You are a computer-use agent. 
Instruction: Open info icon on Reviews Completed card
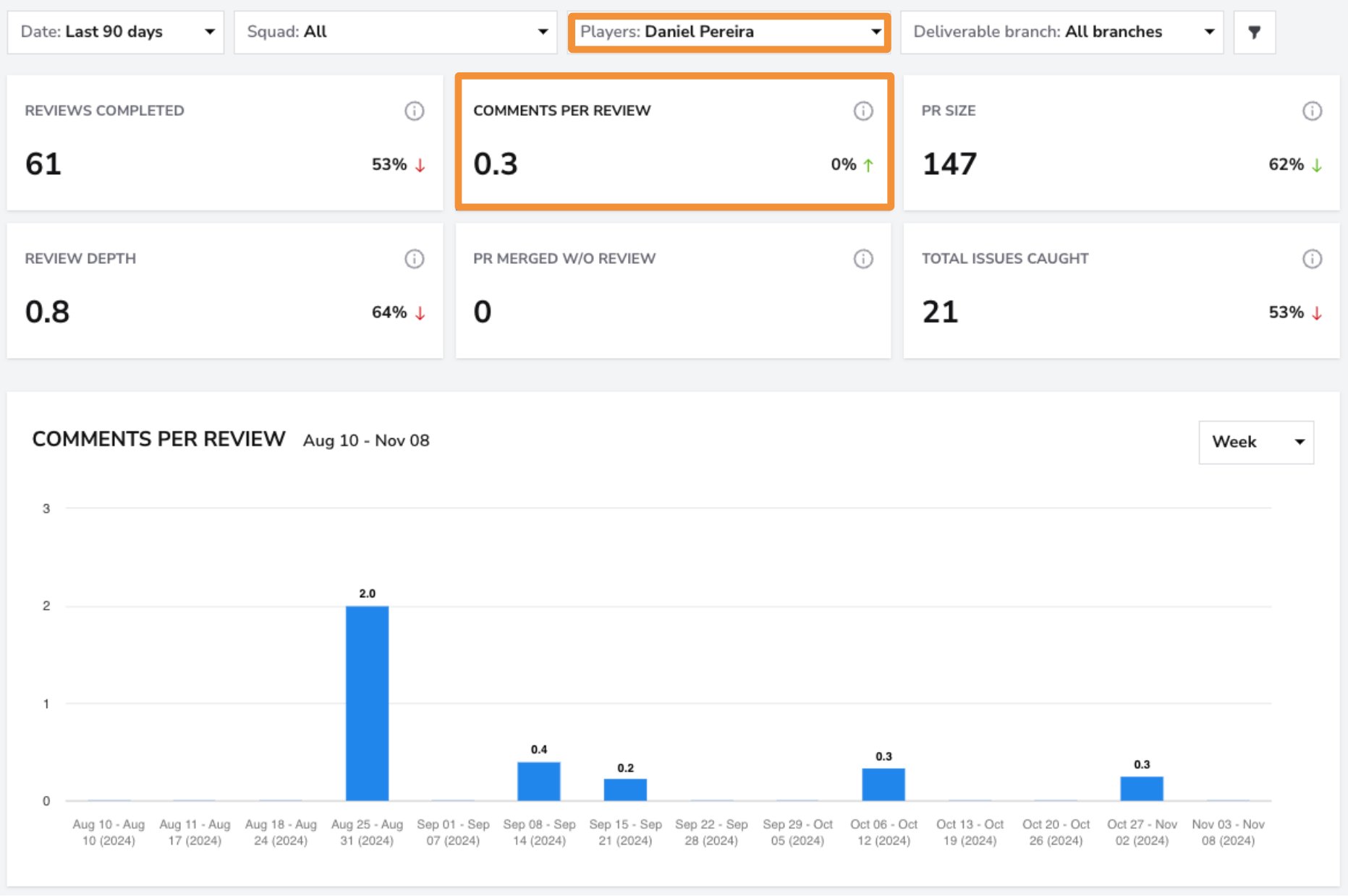(414, 111)
